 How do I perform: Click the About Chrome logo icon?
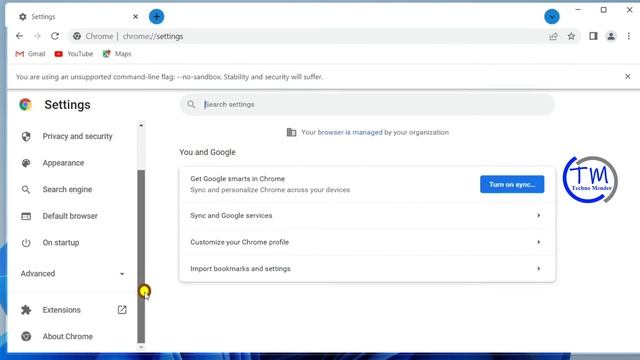(26, 336)
